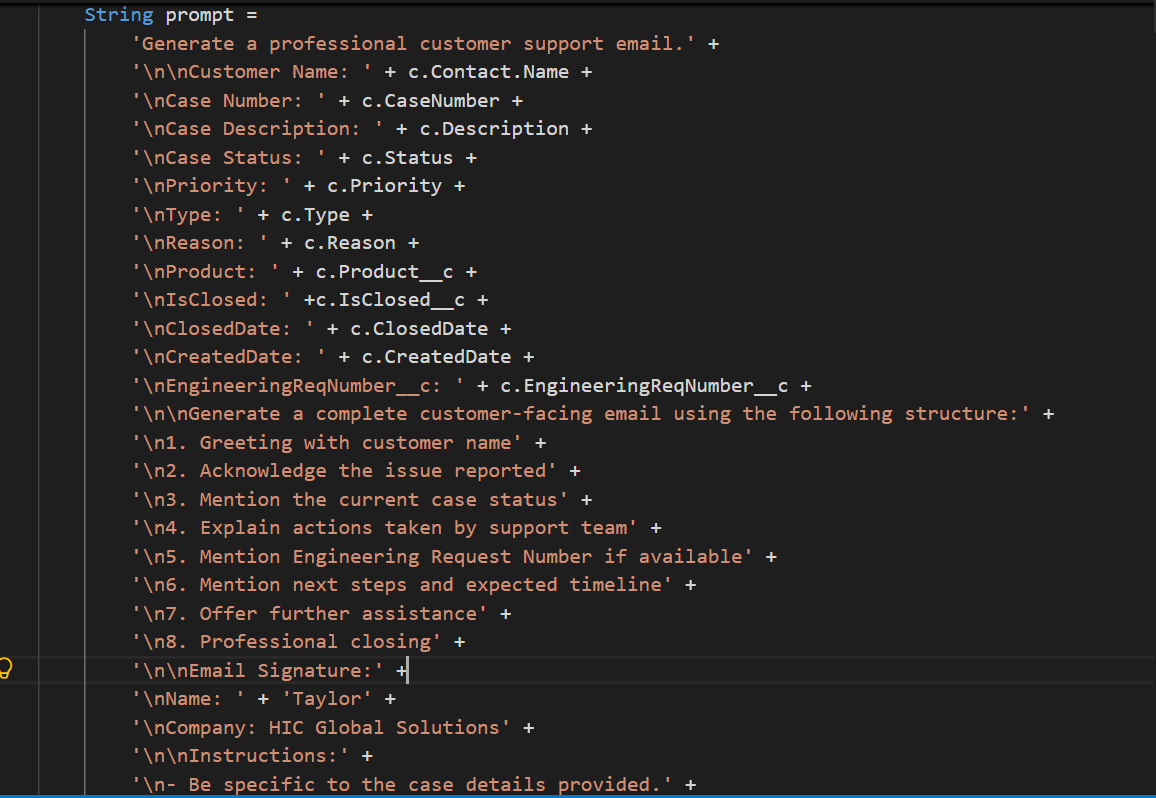
Task: Click the '\n1. Greeting with customer name' line
Action: tap(327, 443)
